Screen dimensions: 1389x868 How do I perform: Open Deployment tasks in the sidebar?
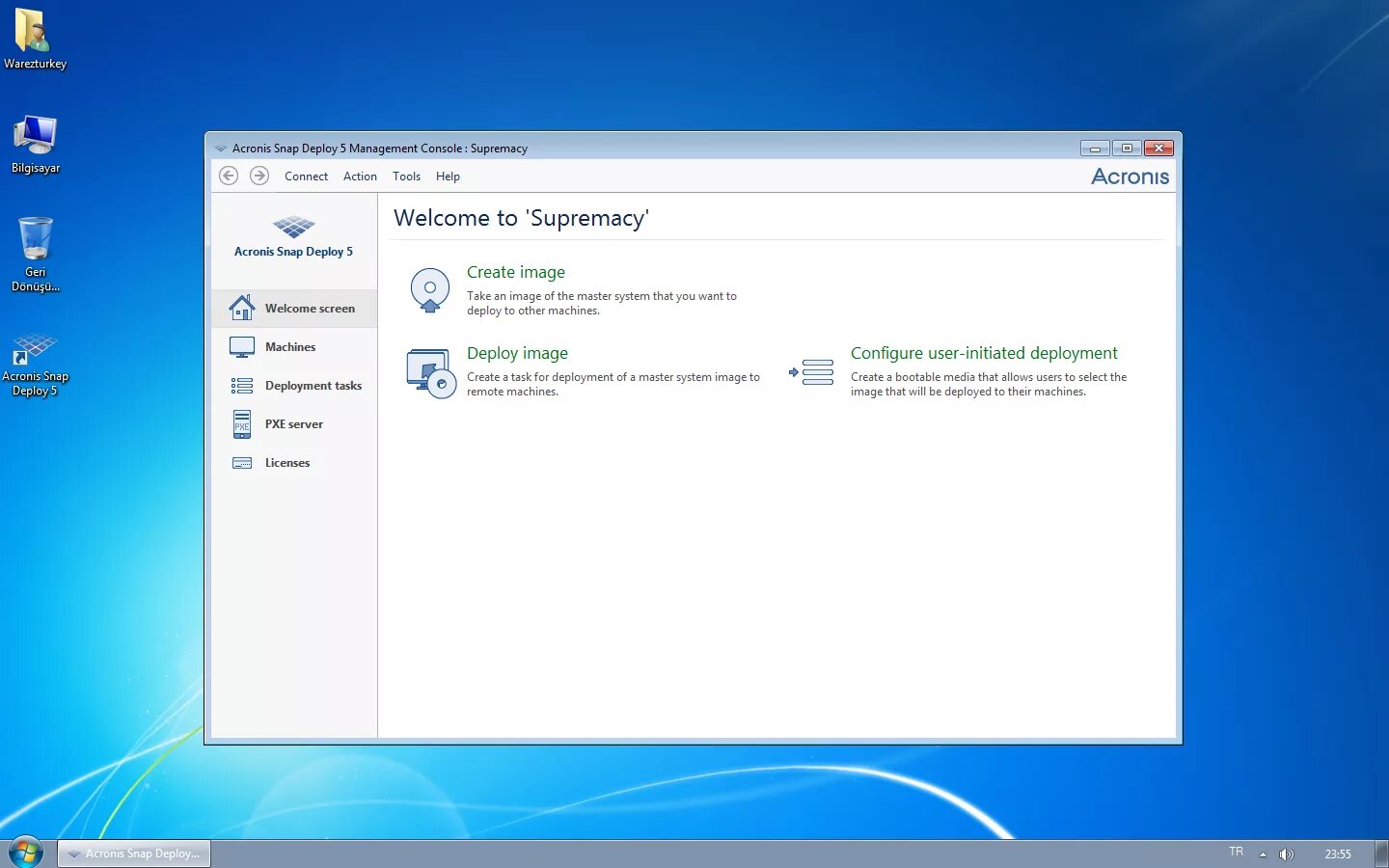(x=294, y=386)
